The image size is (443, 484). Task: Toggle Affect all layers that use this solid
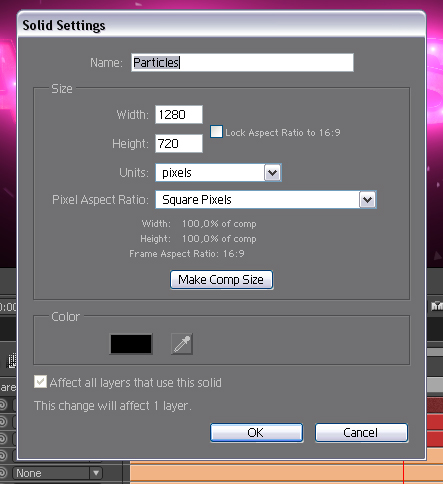click(x=40, y=382)
